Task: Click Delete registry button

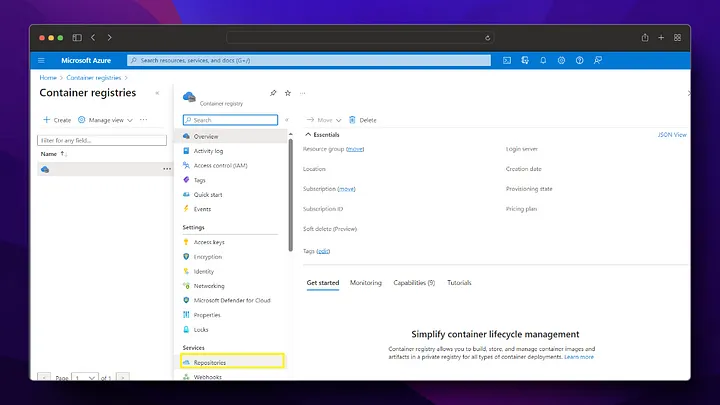Action: pos(363,120)
